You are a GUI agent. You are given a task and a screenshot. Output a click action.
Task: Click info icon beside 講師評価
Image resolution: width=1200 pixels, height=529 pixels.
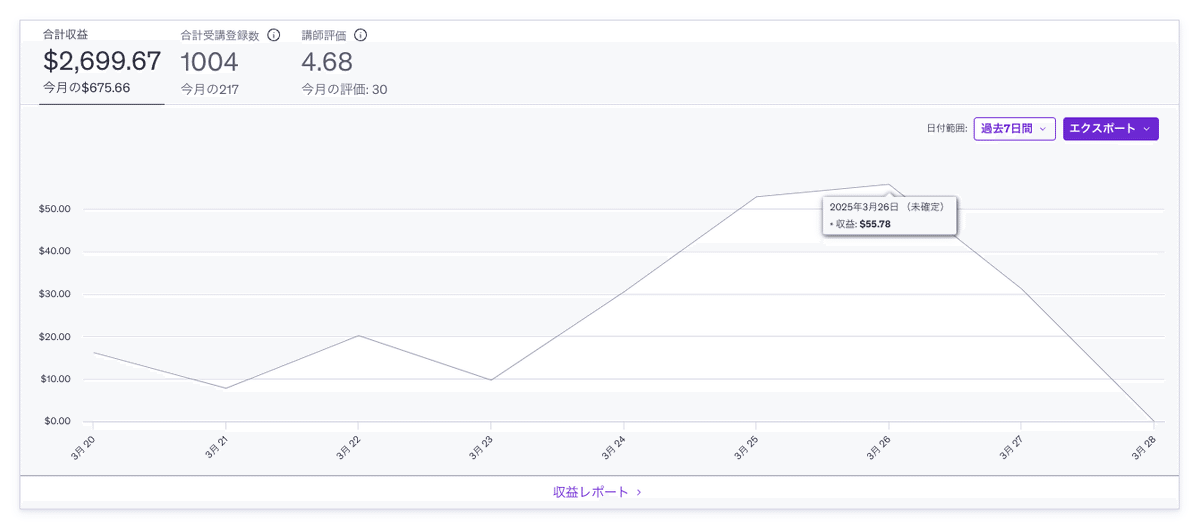[360, 35]
